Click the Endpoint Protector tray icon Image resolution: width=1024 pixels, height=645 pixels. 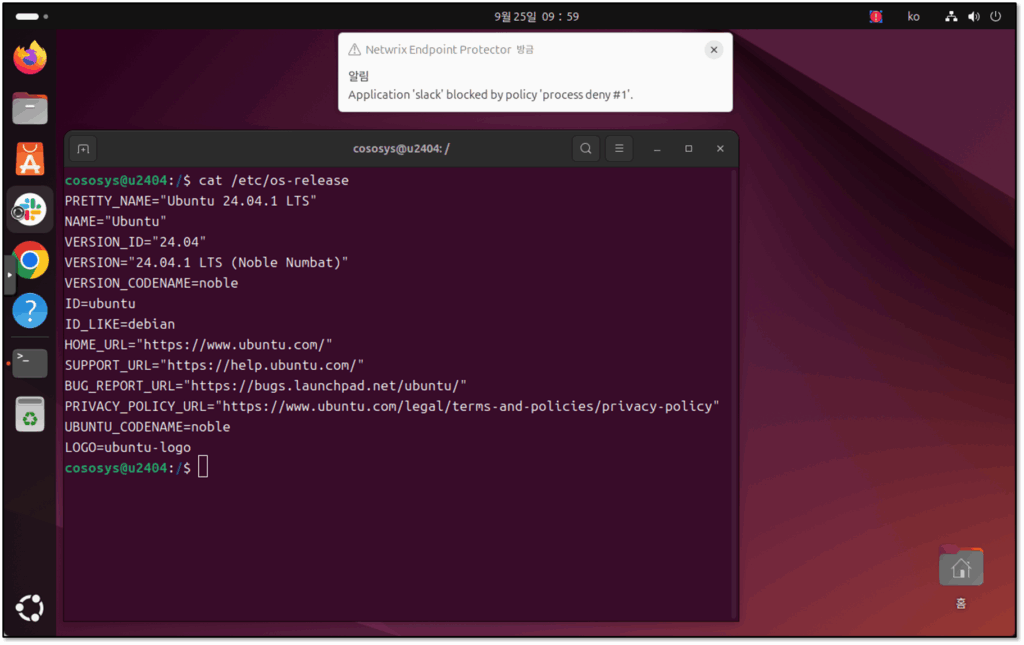click(876, 16)
